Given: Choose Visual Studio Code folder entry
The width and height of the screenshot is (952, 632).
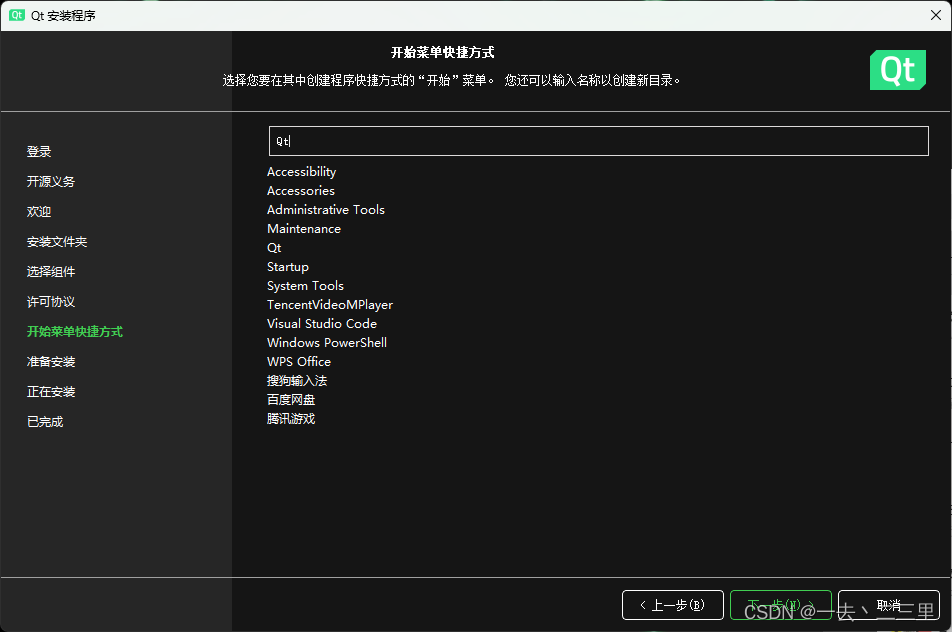Looking at the screenshot, I should click(x=322, y=324).
